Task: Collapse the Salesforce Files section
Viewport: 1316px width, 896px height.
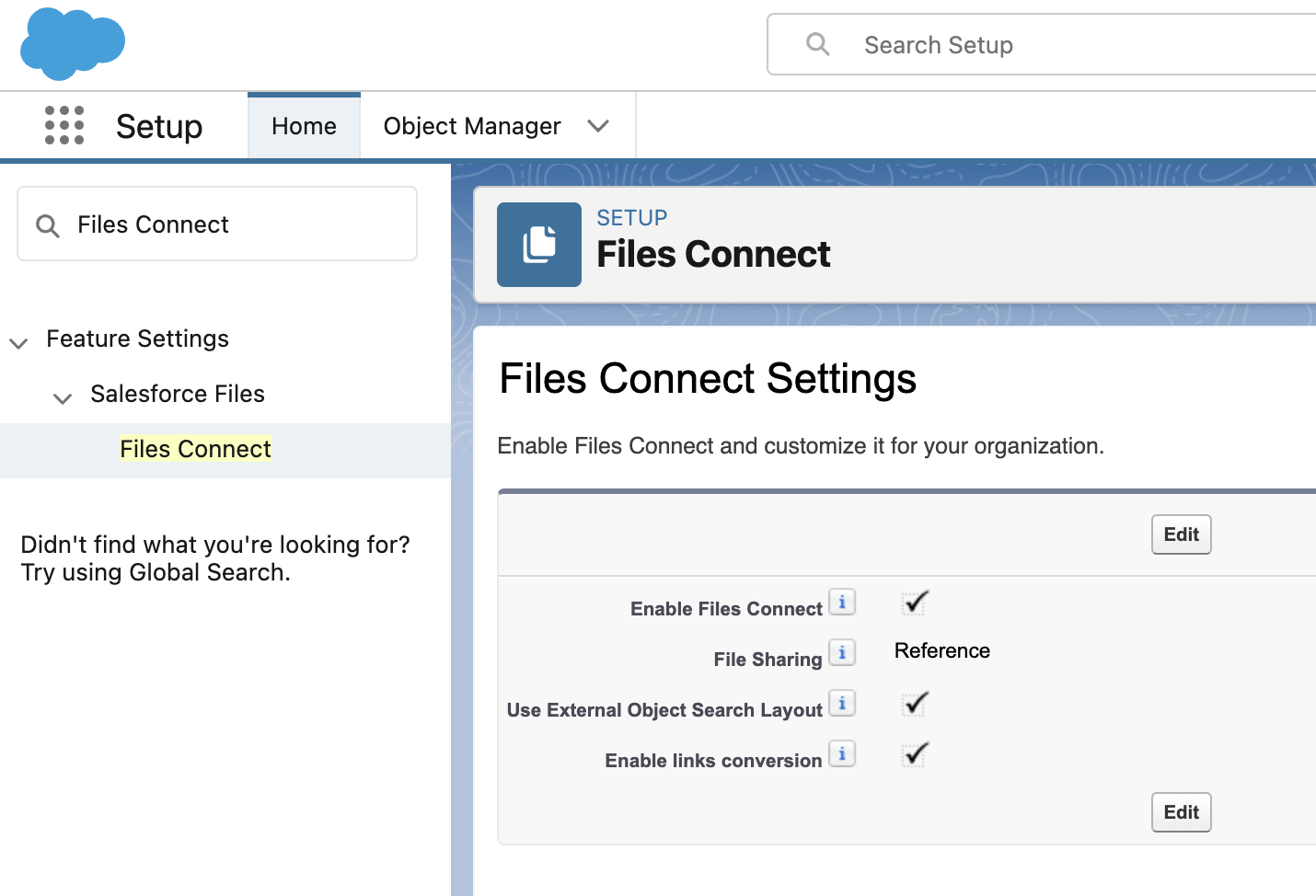Action: coord(62,397)
